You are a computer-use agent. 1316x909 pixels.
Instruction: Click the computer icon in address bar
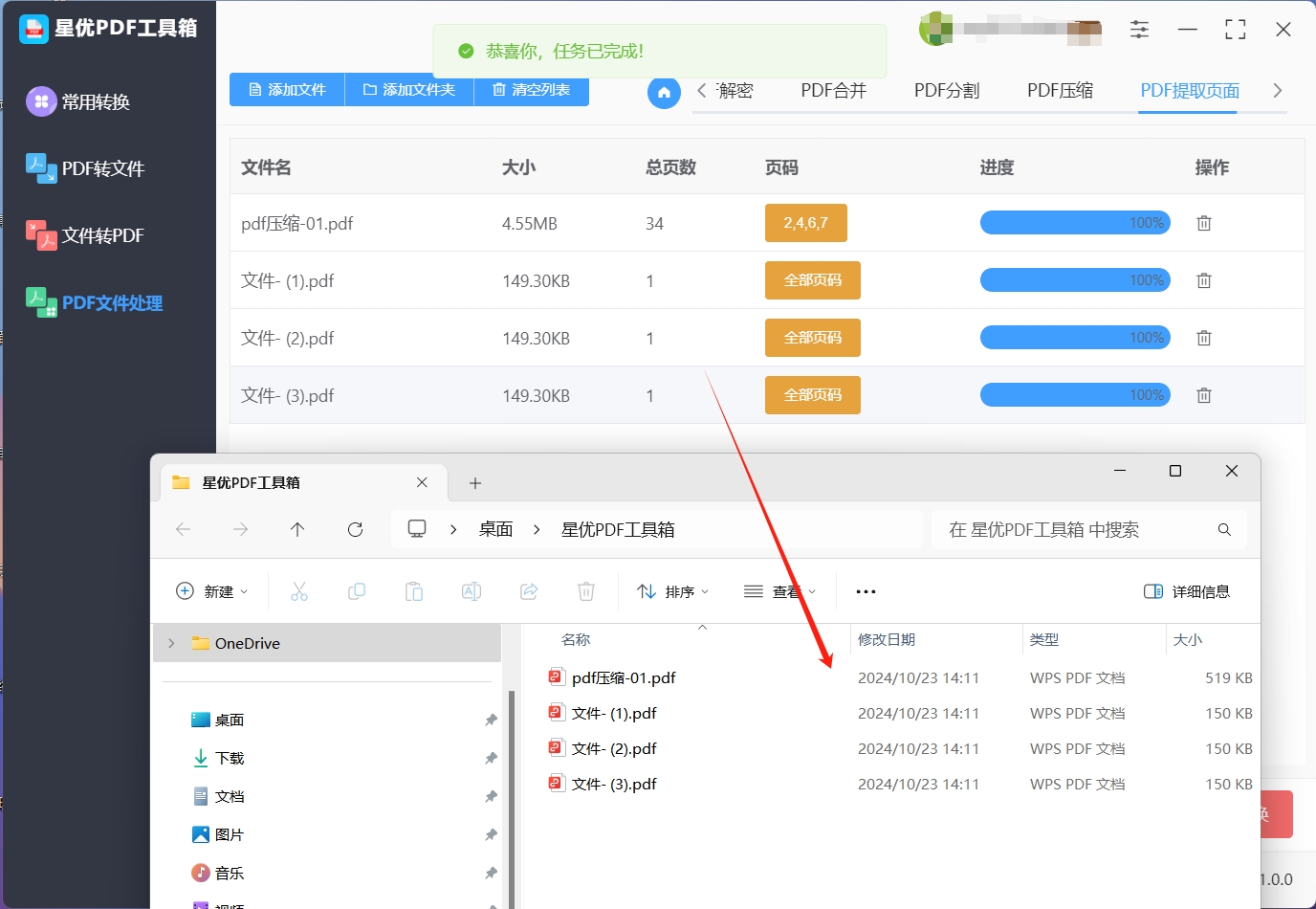pyautogui.click(x=417, y=529)
